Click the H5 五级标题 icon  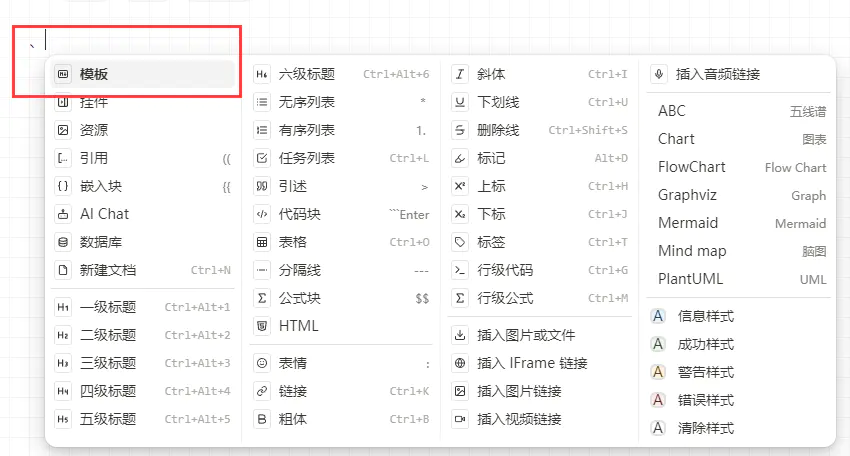coord(63,419)
